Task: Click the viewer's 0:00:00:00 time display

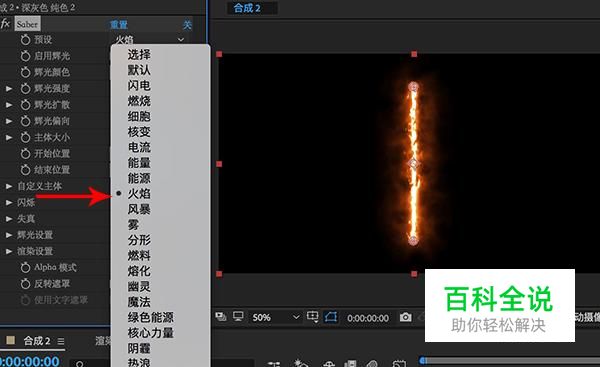Action: click(x=368, y=318)
